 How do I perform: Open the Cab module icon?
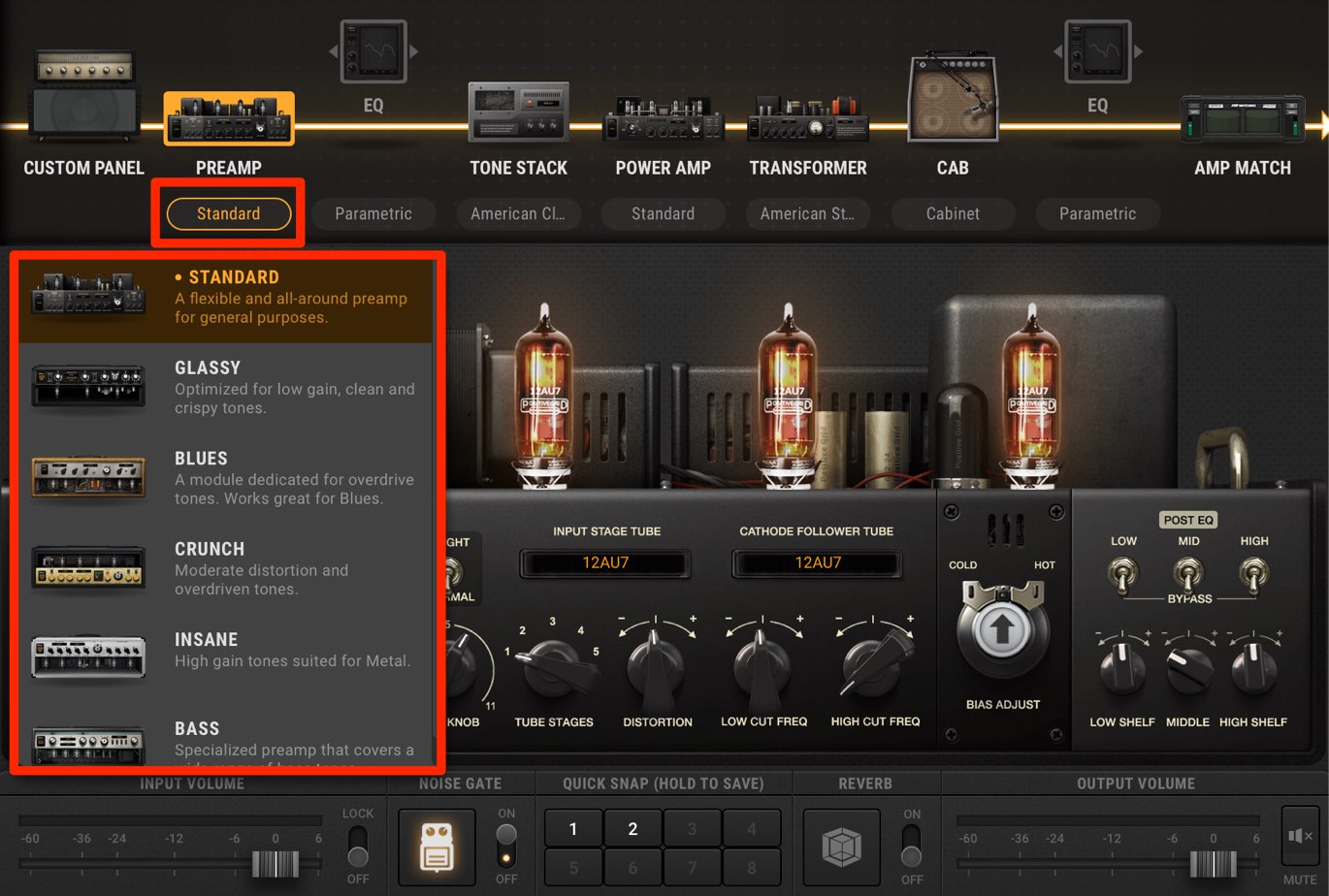click(x=953, y=97)
